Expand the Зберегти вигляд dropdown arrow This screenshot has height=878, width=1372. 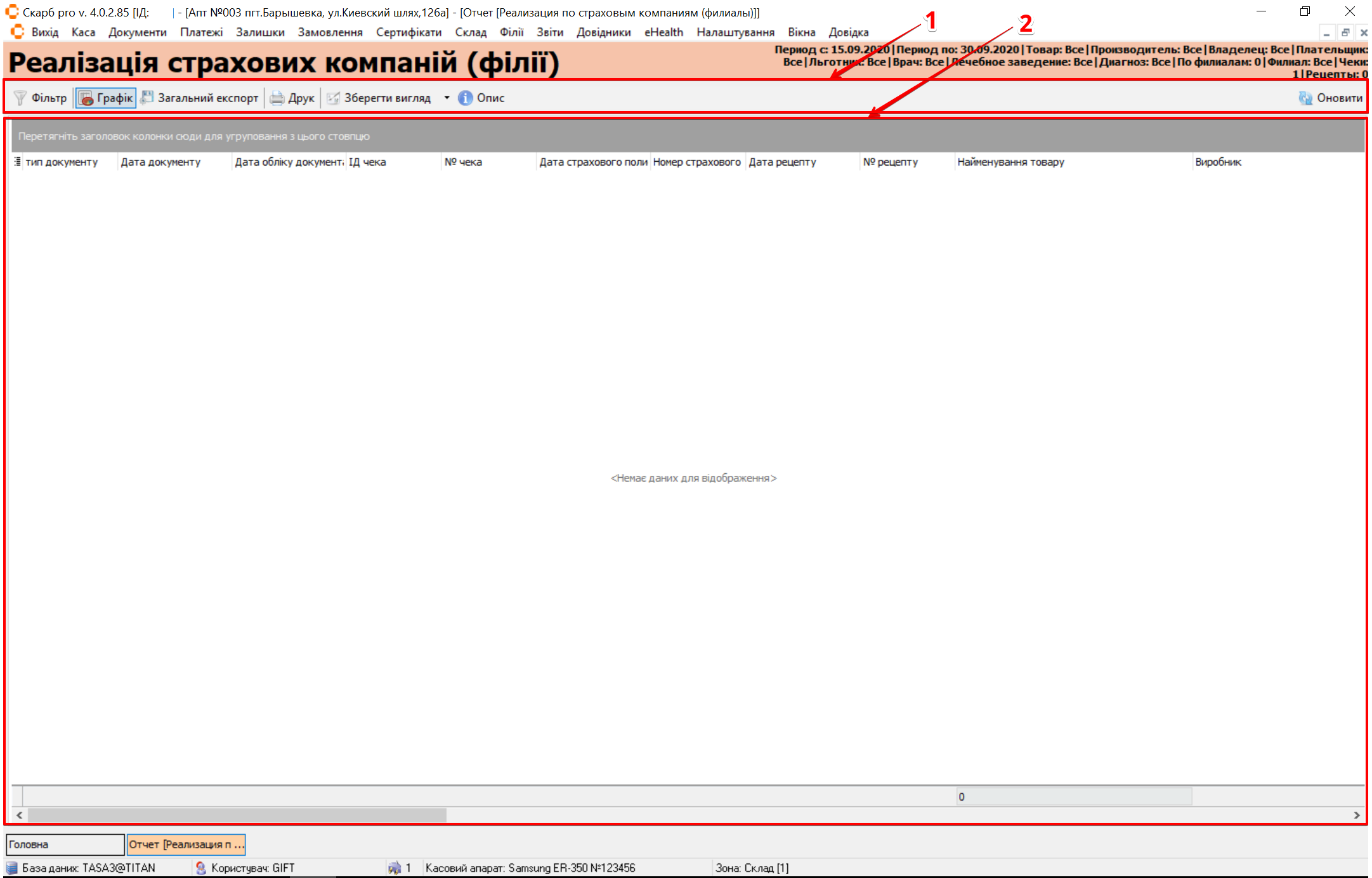click(x=447, y=98)
